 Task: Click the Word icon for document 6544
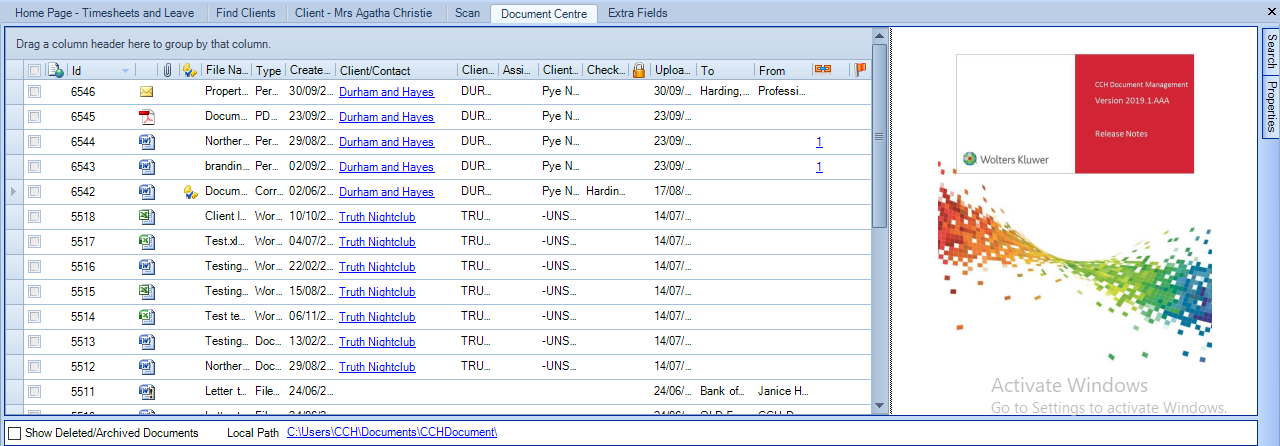point(146,141)
